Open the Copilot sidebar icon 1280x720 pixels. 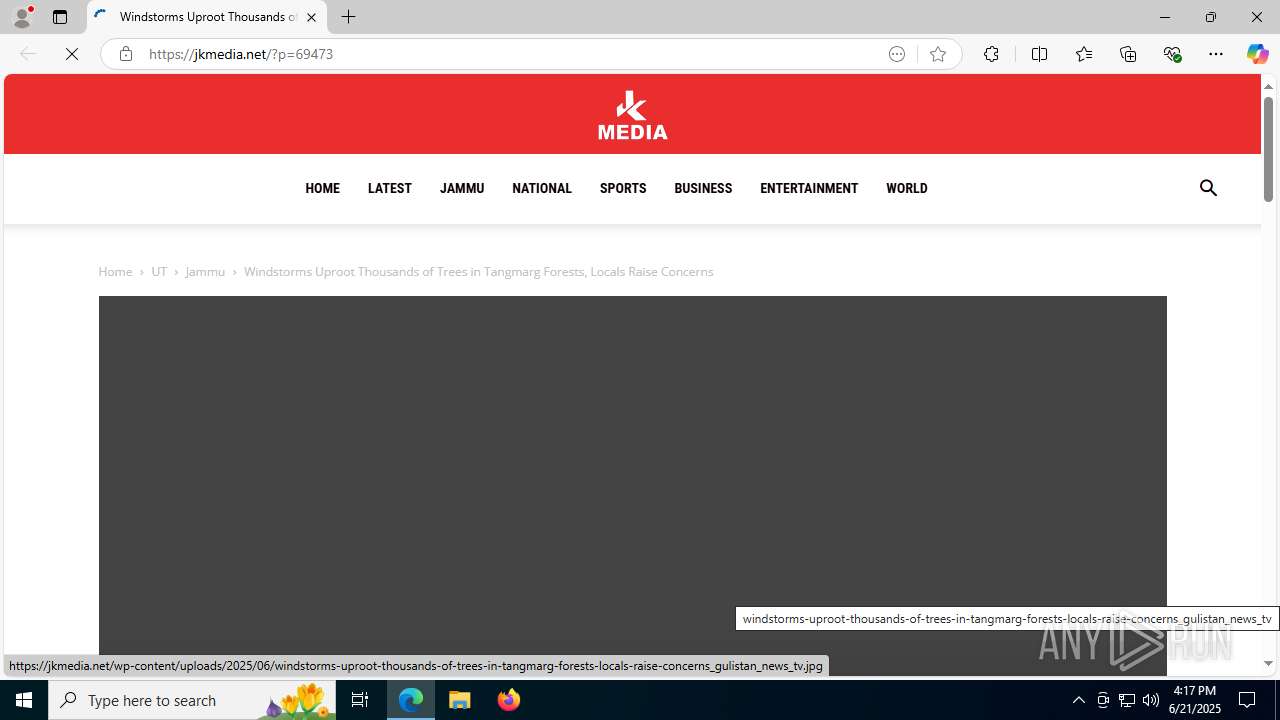1257,54
